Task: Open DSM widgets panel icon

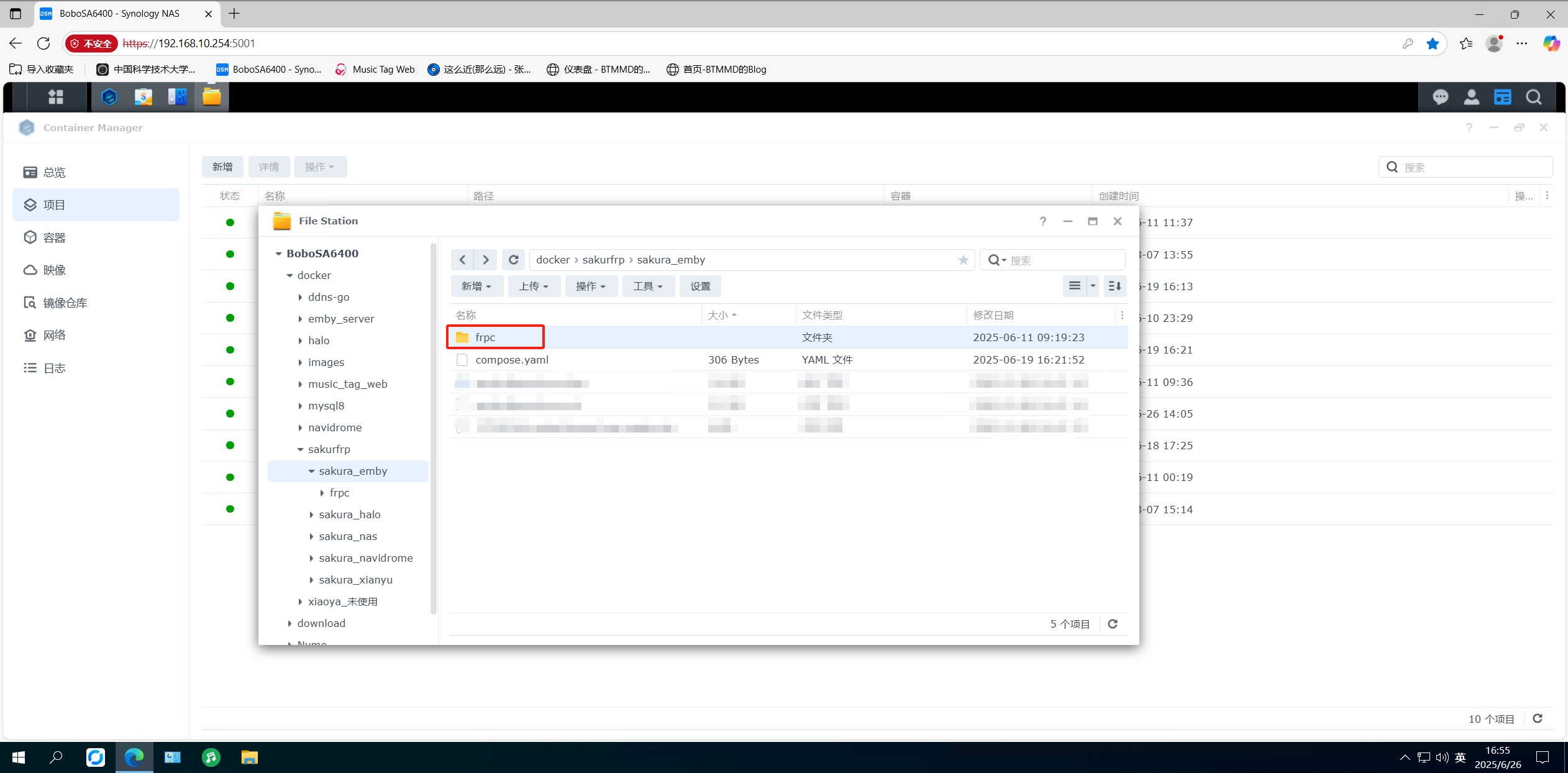Action: tap(1502, 97)
